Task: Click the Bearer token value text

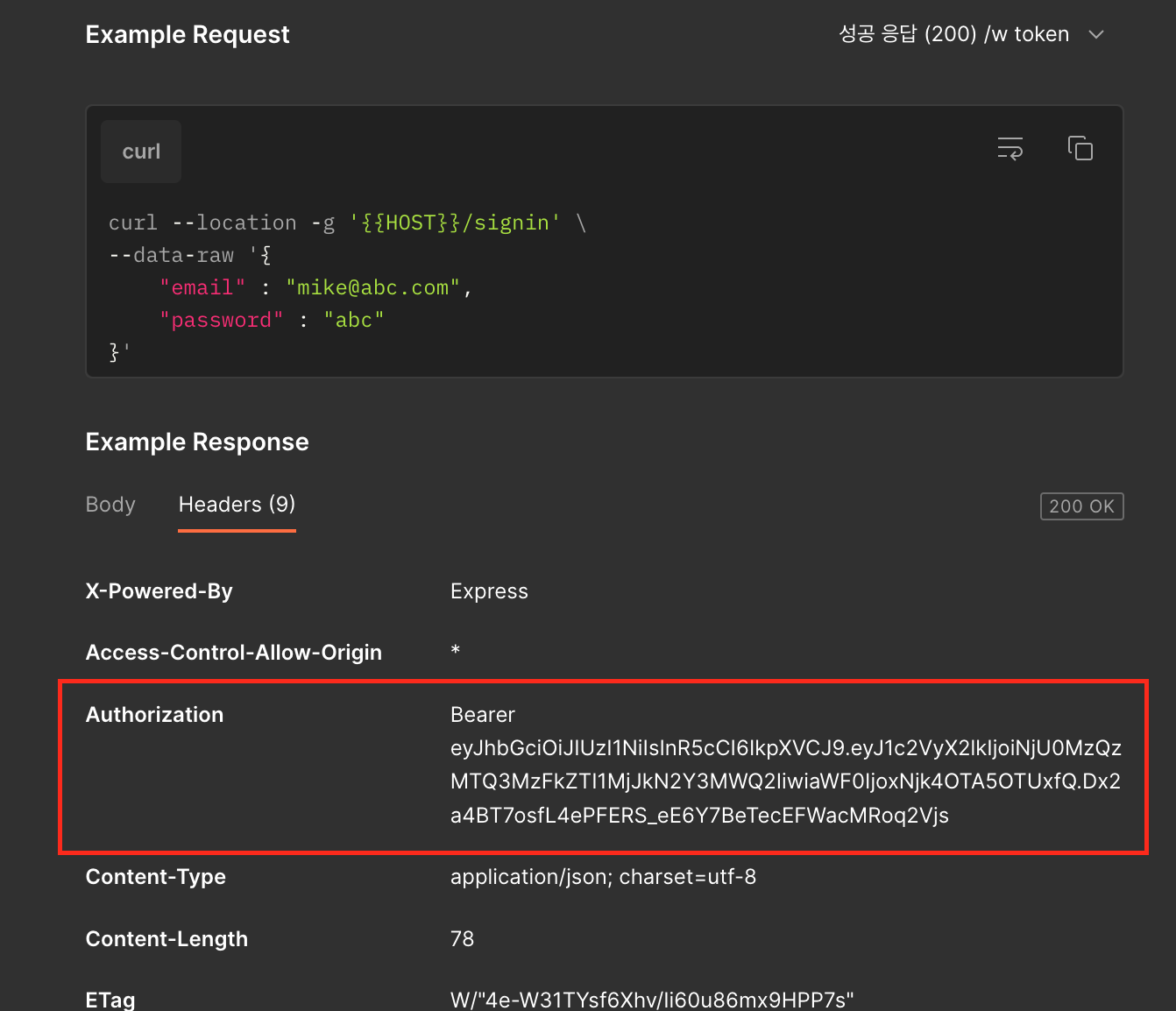Action: [x=786, y=765]
